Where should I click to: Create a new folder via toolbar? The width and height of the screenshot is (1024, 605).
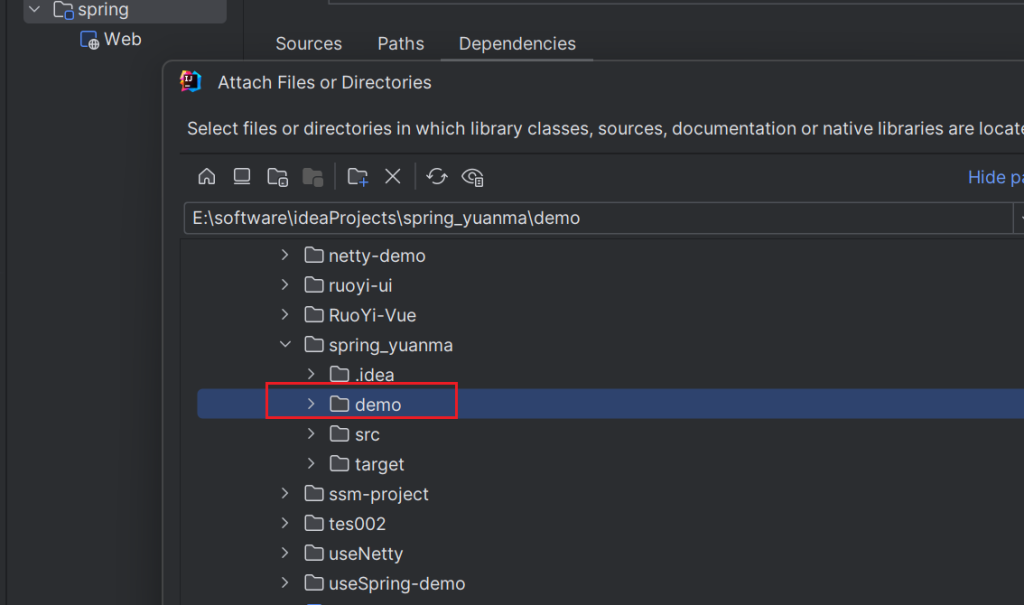357,177
